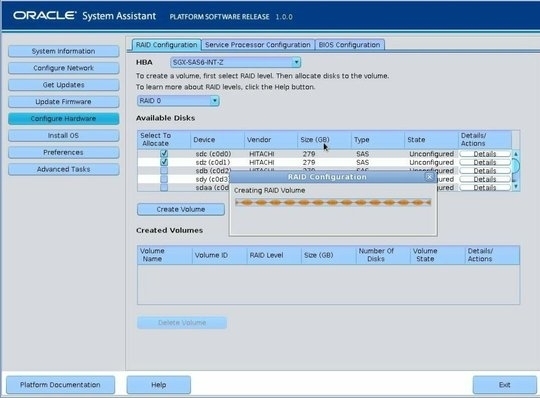Switch to the RAID Configuration tab
Image resolution: width=540 pixels, height=398 pixels.
coord(166,45)
